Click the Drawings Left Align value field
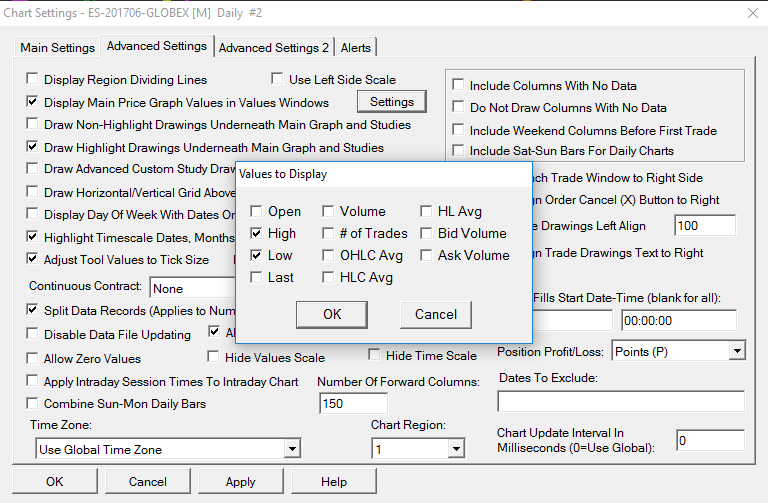Screen dimensions: 768x503 (705, 226)
